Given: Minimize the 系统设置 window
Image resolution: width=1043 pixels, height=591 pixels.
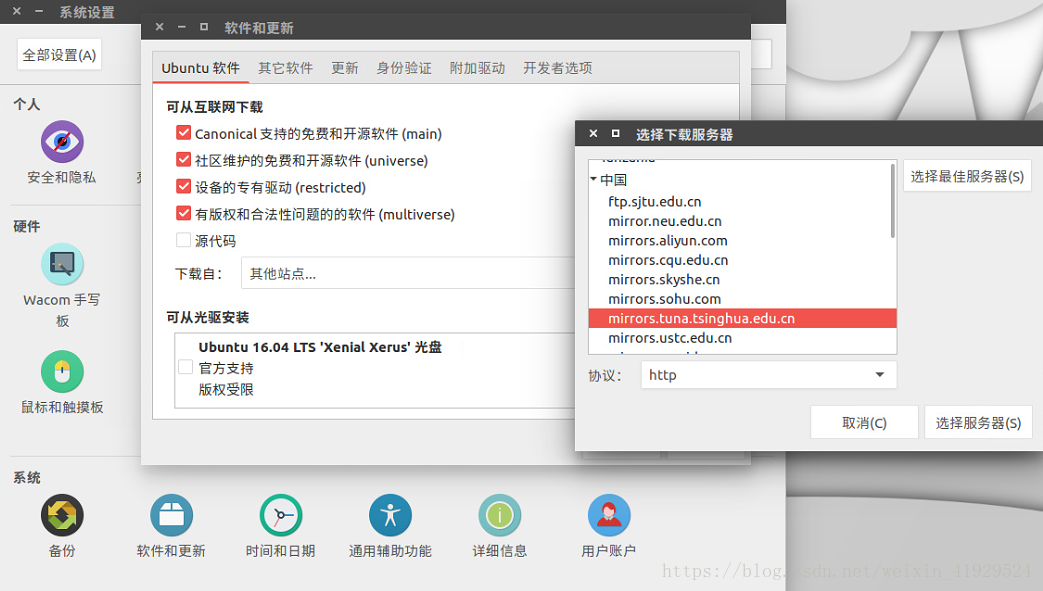Looking at the screenshot, I should coord(39,11).
